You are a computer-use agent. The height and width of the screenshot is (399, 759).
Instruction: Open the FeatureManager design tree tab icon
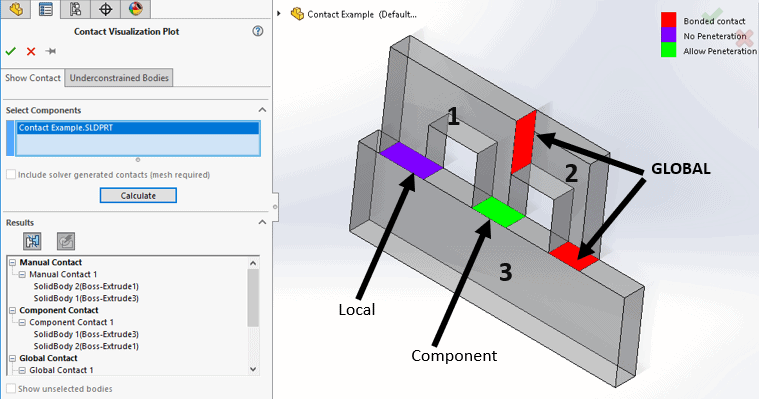16,9
